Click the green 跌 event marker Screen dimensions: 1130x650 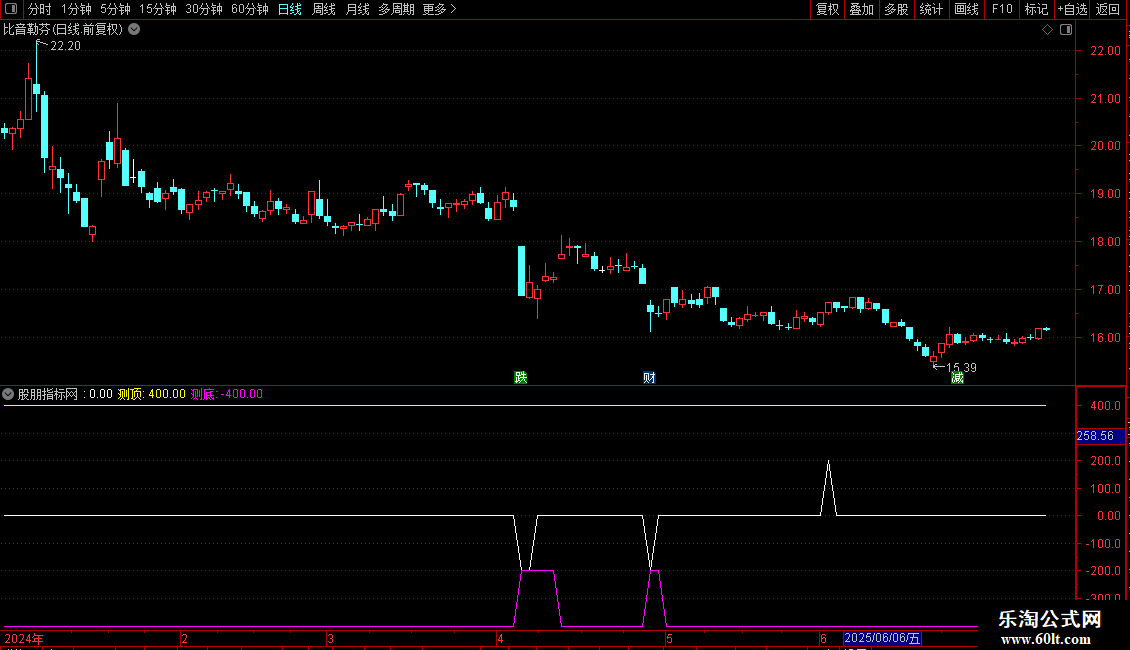(x=520, y=377)
